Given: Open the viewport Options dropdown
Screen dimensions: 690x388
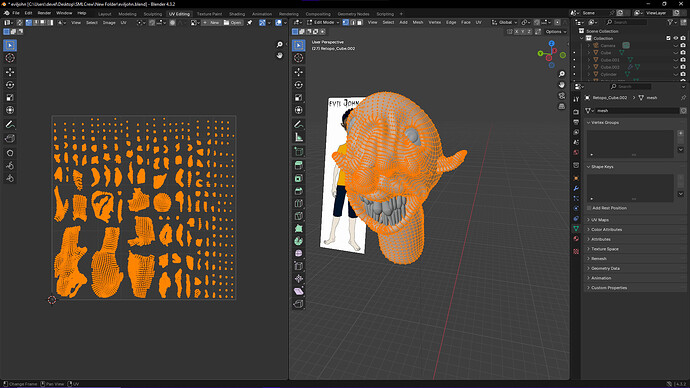Looking at the screenshot, I should point(556,32).
